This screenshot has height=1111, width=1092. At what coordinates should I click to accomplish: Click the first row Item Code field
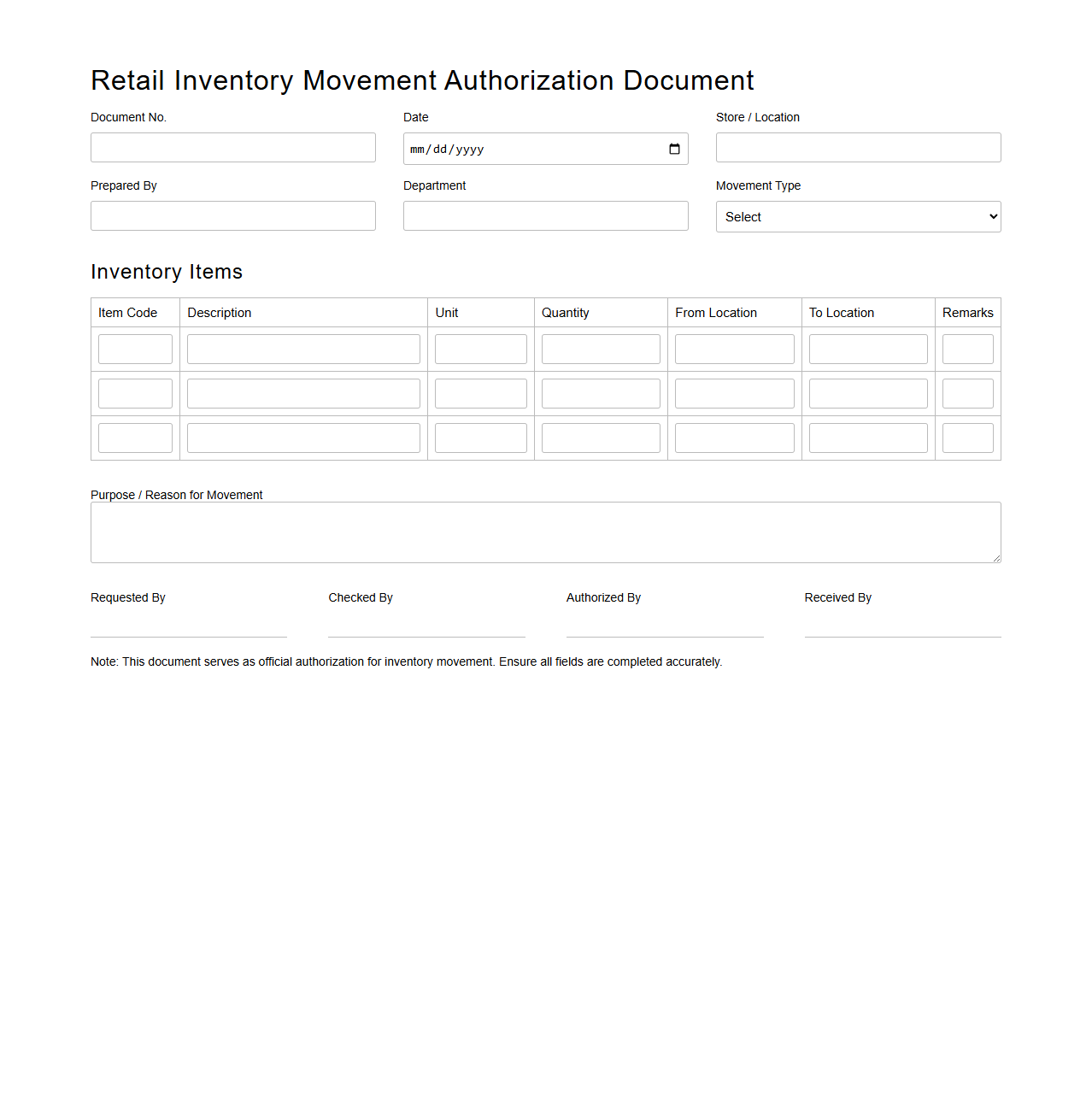click(135, 349)
